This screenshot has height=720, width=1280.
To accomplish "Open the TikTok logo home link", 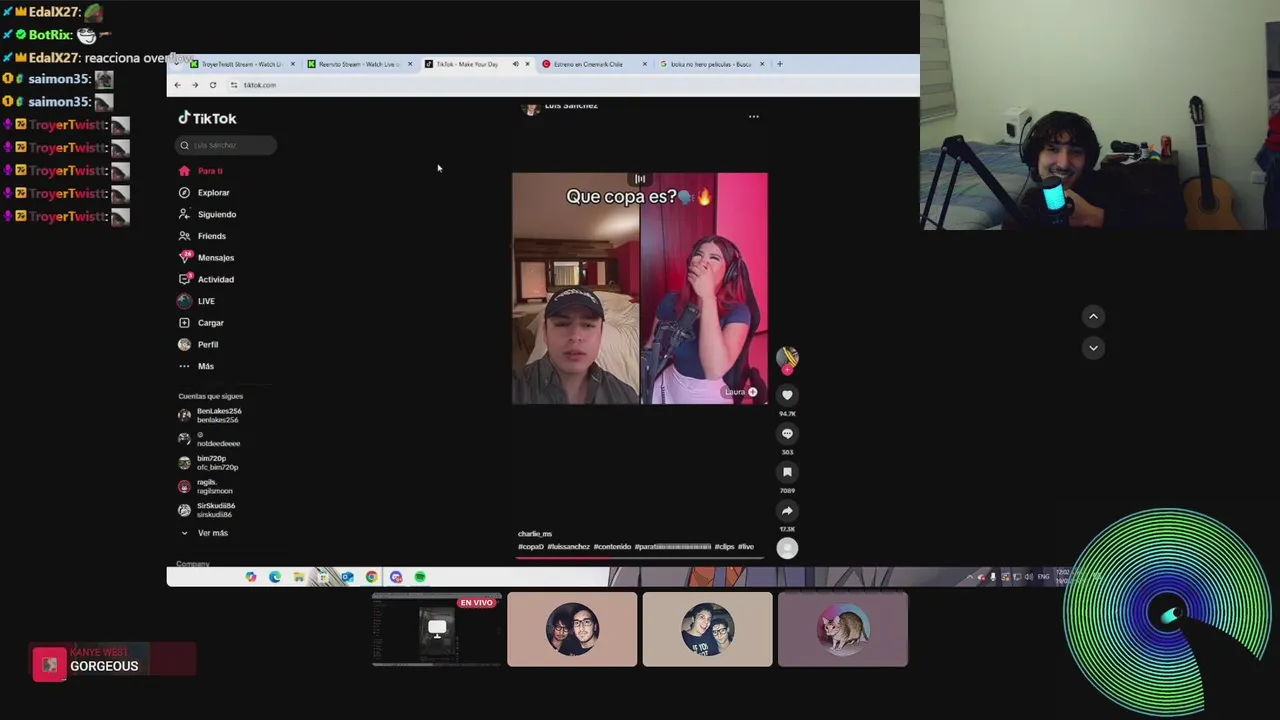I will [x=207, y=118].
